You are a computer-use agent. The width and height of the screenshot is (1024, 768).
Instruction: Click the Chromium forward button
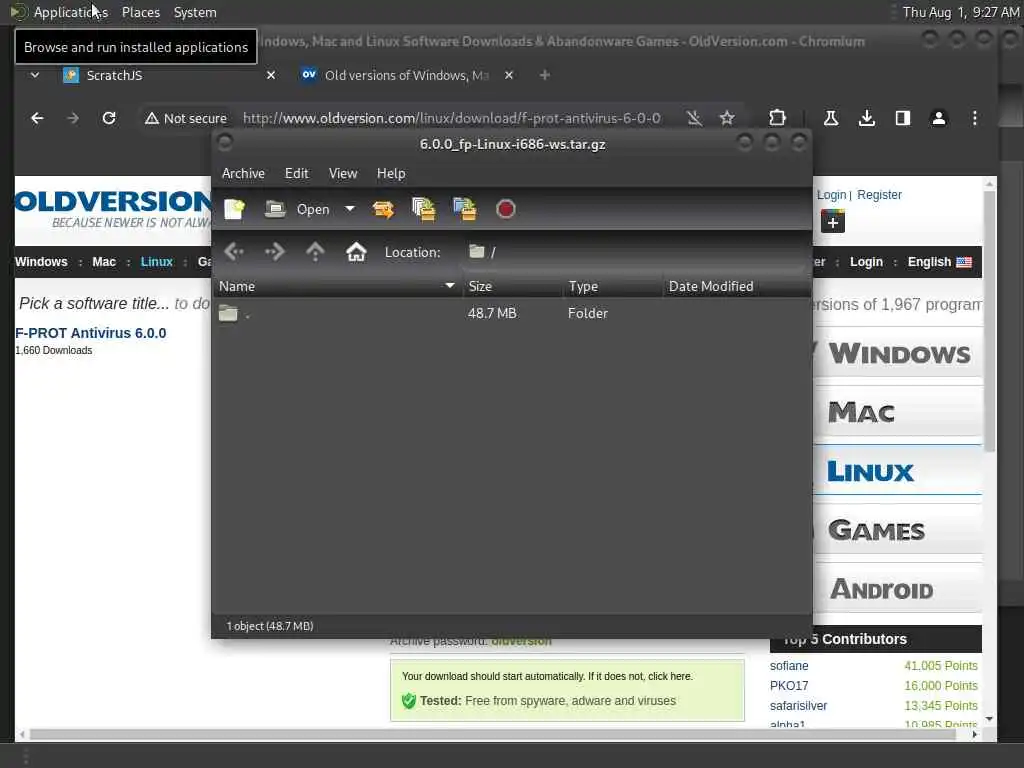point(73,118)
